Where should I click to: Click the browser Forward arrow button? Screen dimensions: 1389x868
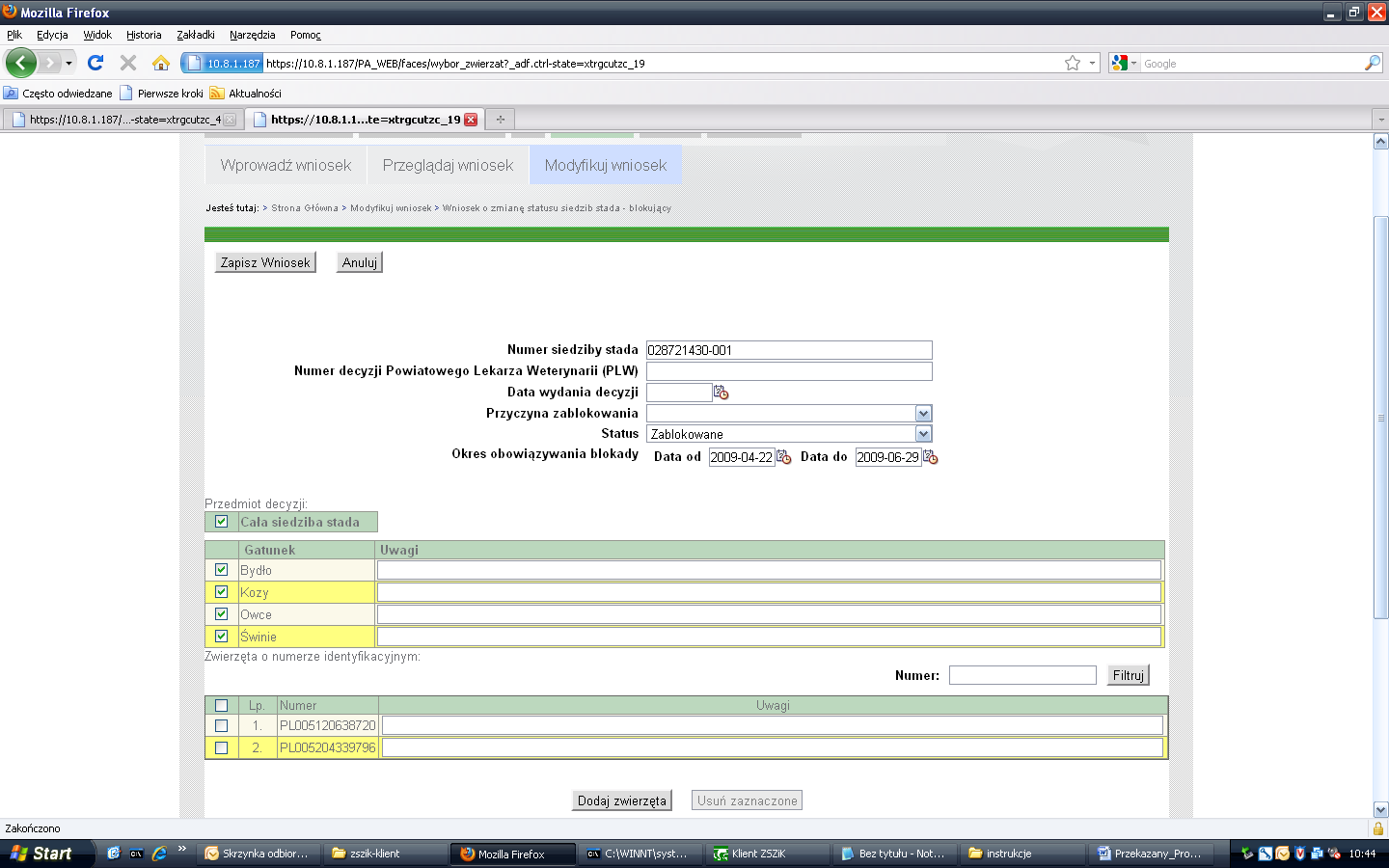click(49, 63)
